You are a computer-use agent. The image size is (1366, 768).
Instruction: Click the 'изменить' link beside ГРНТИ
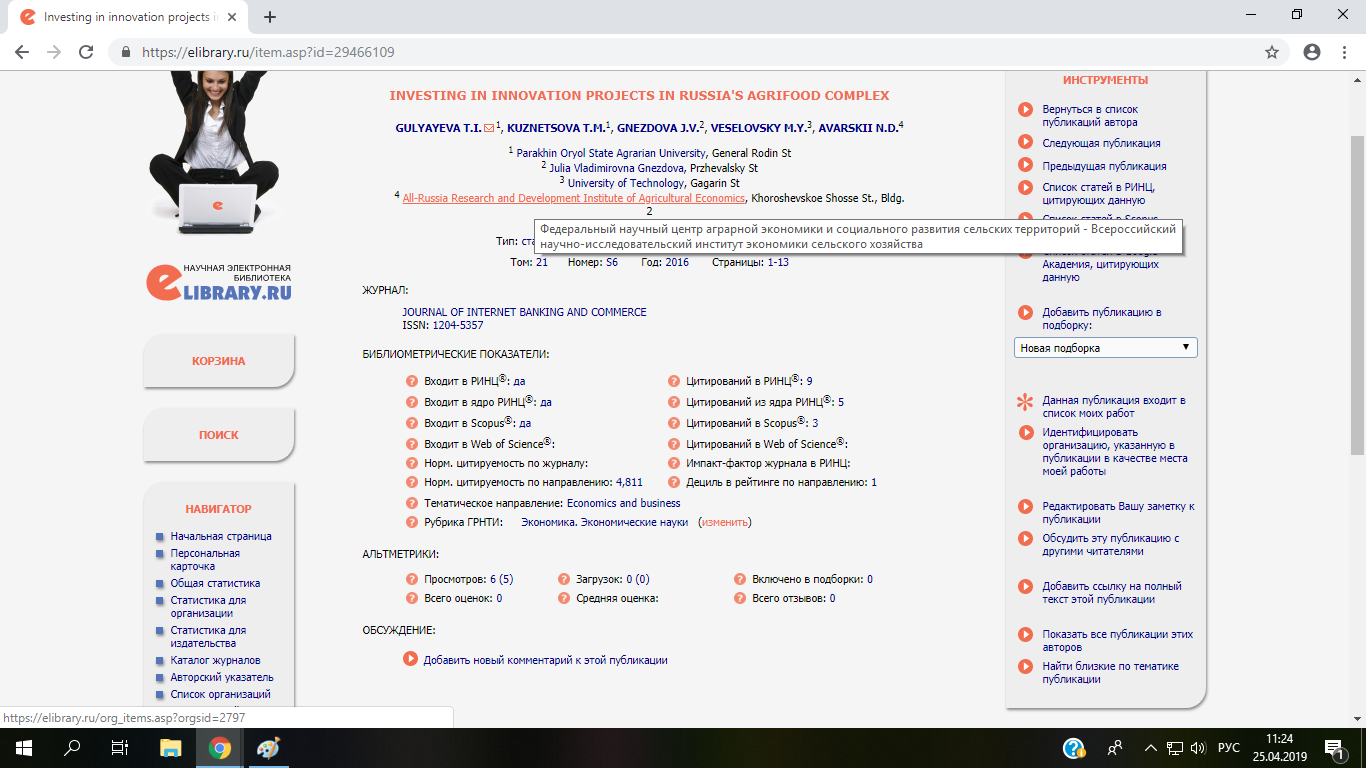coord(725,522)
